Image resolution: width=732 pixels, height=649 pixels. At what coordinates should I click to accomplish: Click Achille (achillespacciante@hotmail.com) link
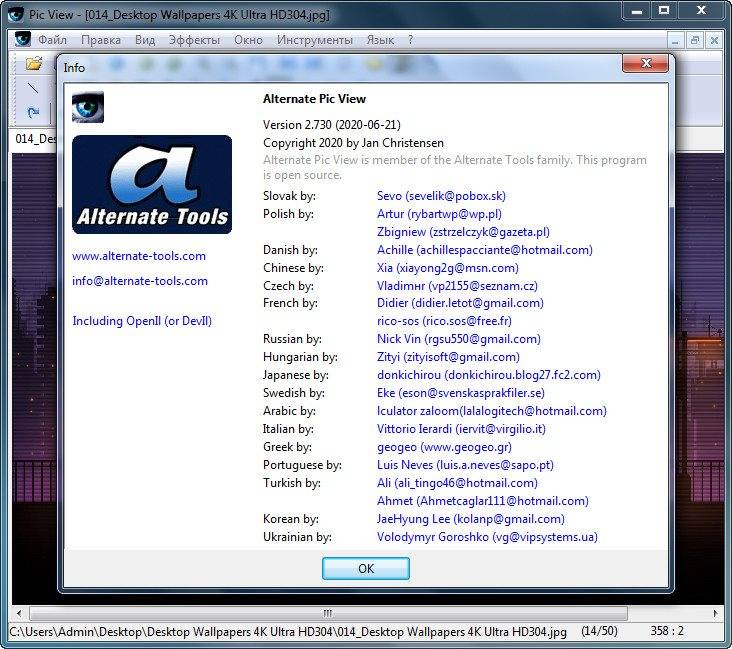[x=485, y=250]
